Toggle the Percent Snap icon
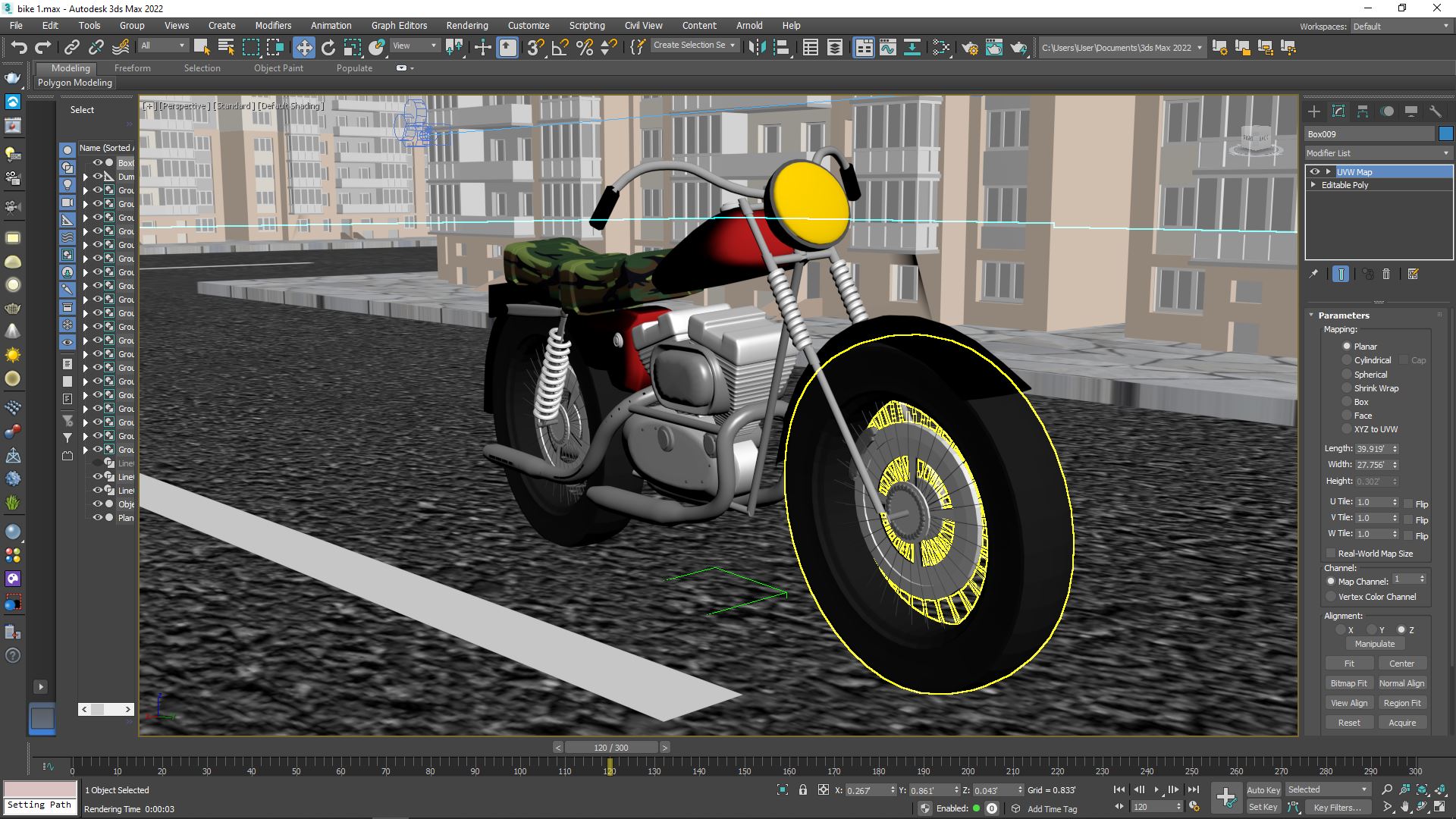 coord(584,48)
